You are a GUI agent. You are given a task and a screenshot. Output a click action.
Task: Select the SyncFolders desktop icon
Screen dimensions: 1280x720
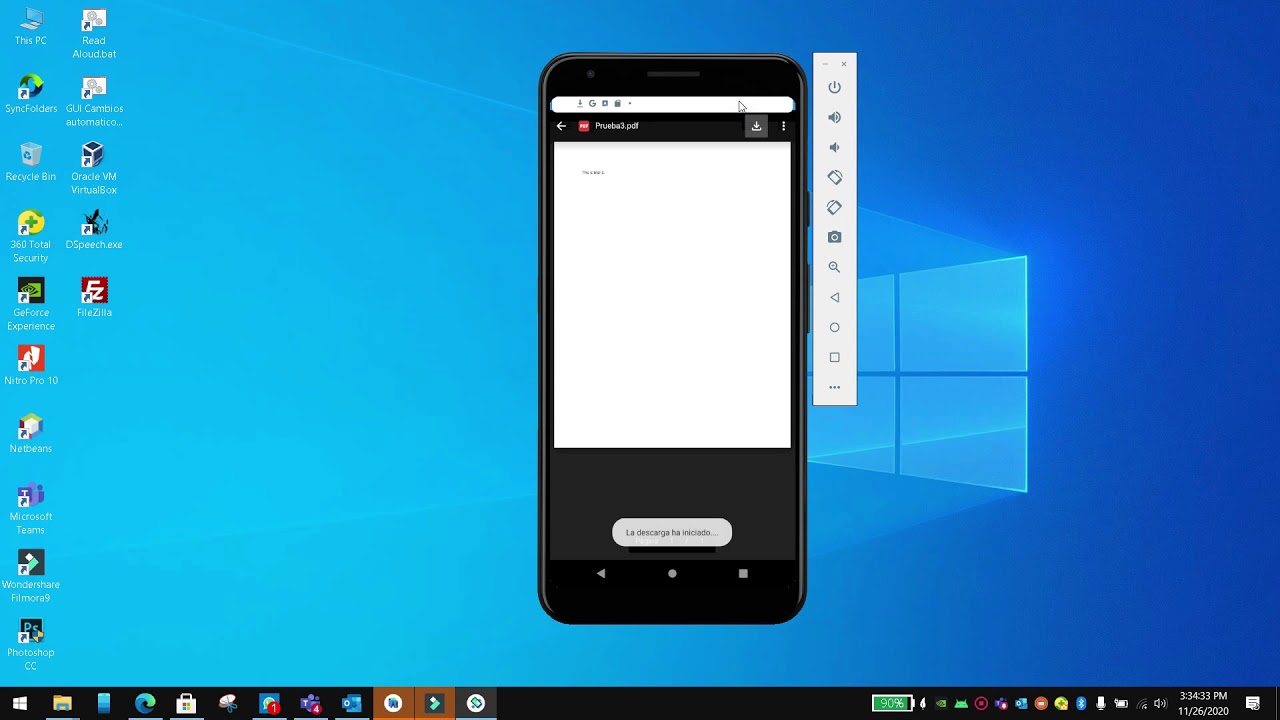(31, 95)
